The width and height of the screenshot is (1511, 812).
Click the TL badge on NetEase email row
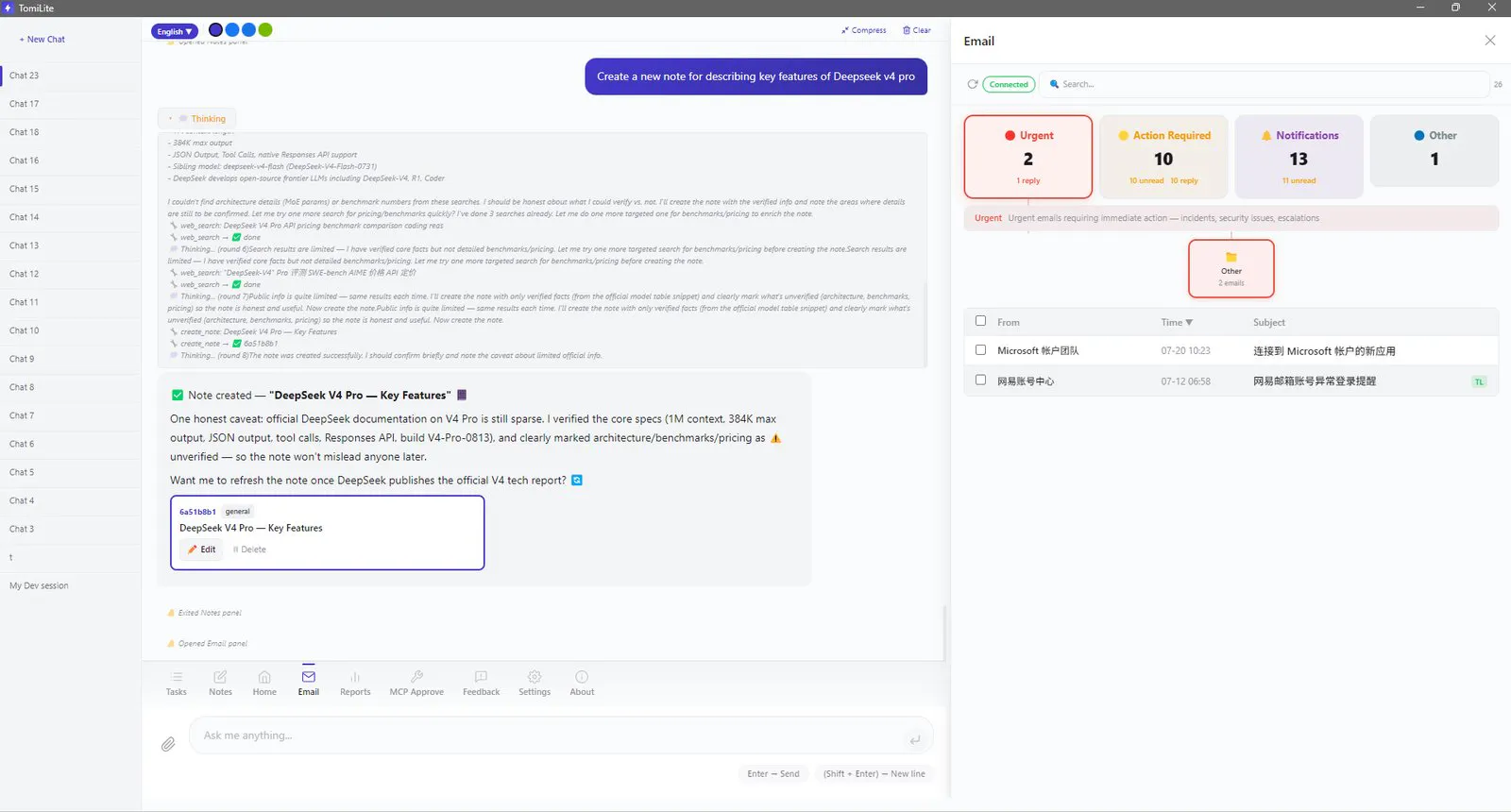coord(1479,381)
